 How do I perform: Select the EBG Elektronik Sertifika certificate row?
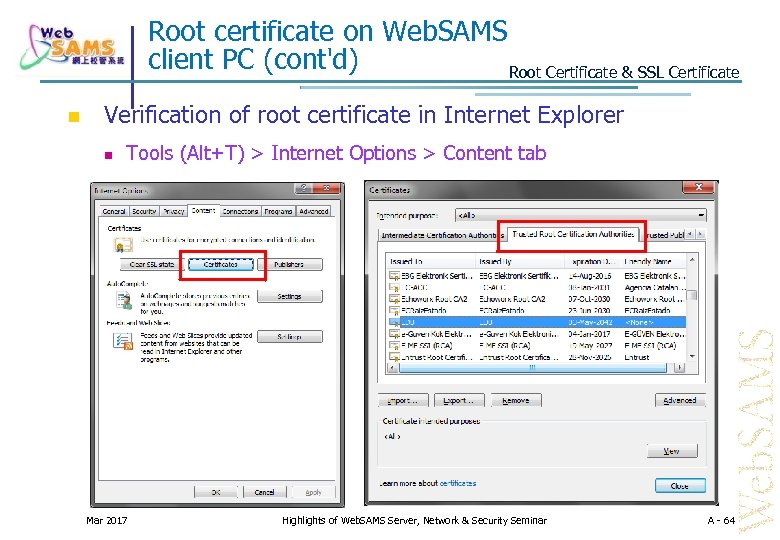(537, 275)
